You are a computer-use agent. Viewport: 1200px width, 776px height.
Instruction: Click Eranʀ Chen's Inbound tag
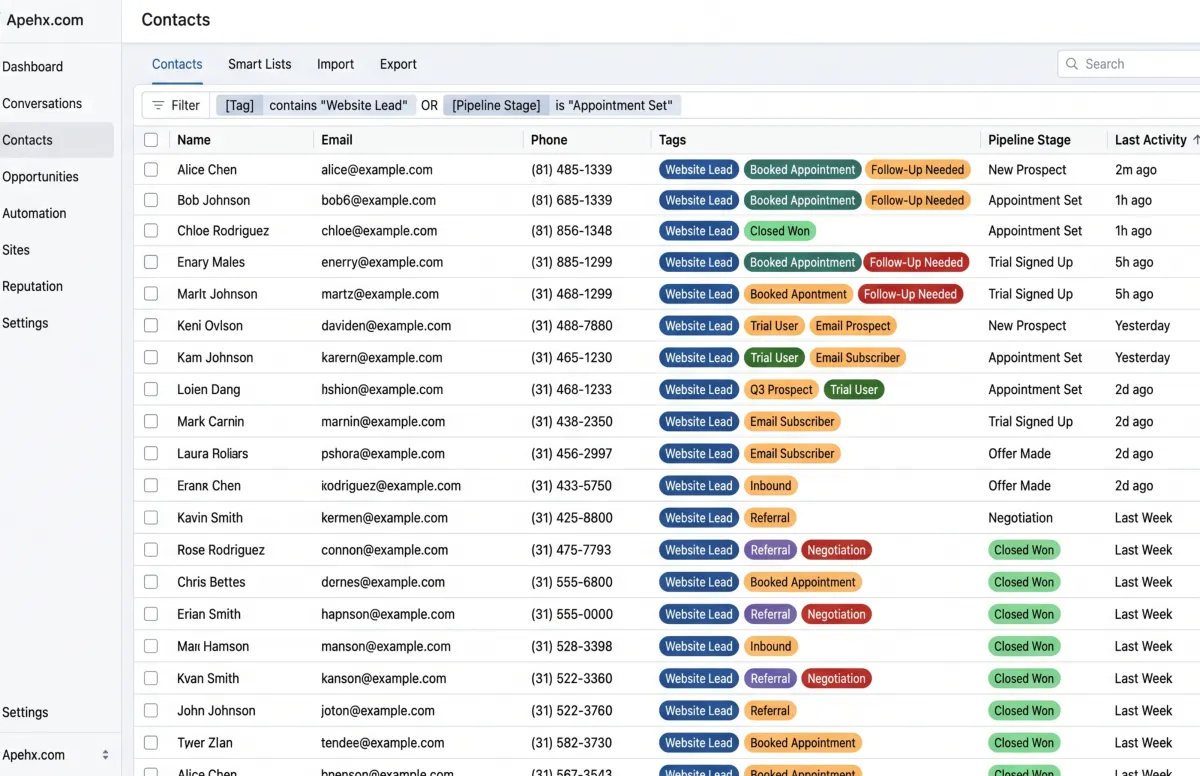771,486
